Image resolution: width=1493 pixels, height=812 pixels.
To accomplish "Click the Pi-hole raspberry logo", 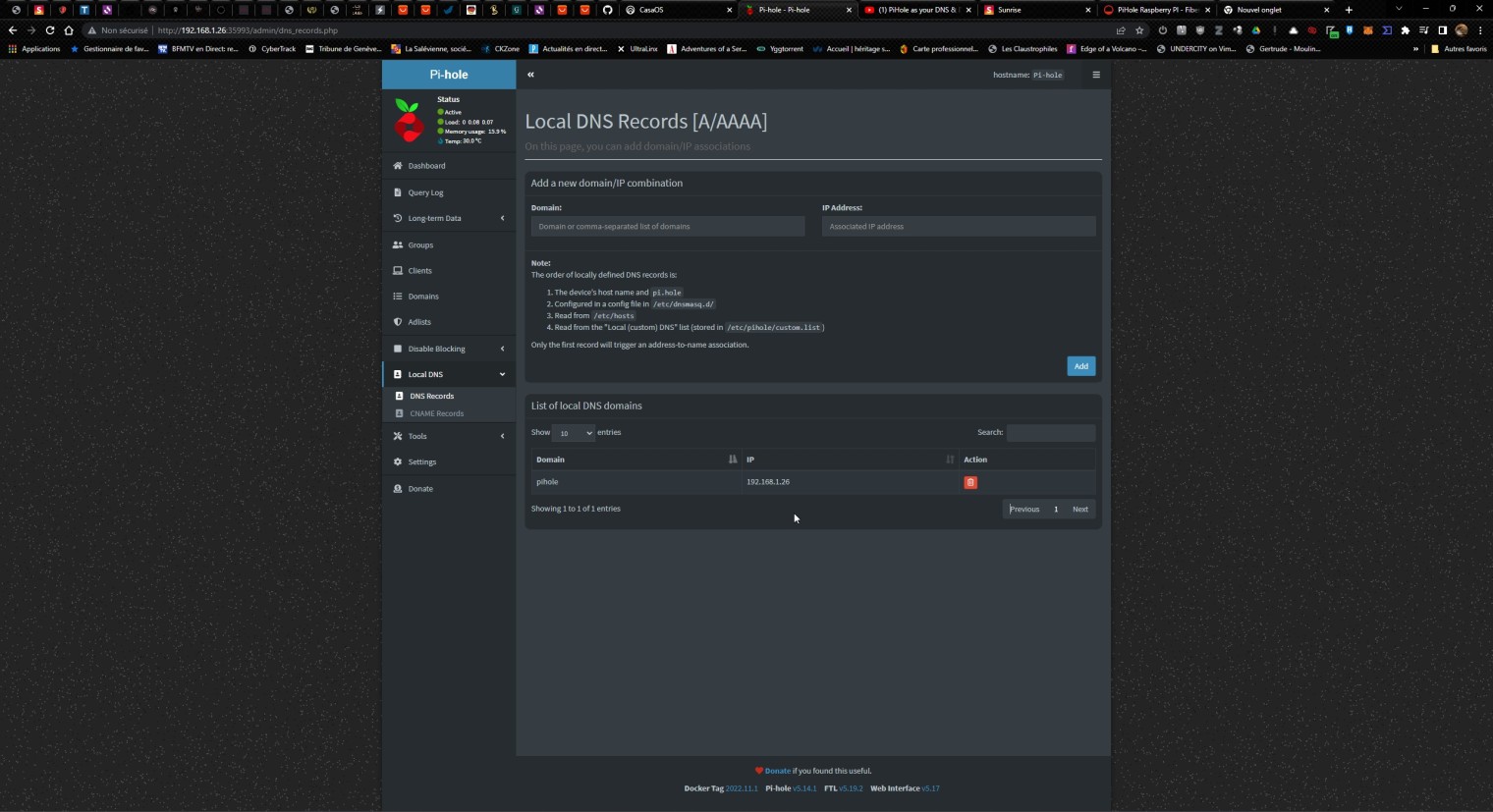I will point(409,121).
